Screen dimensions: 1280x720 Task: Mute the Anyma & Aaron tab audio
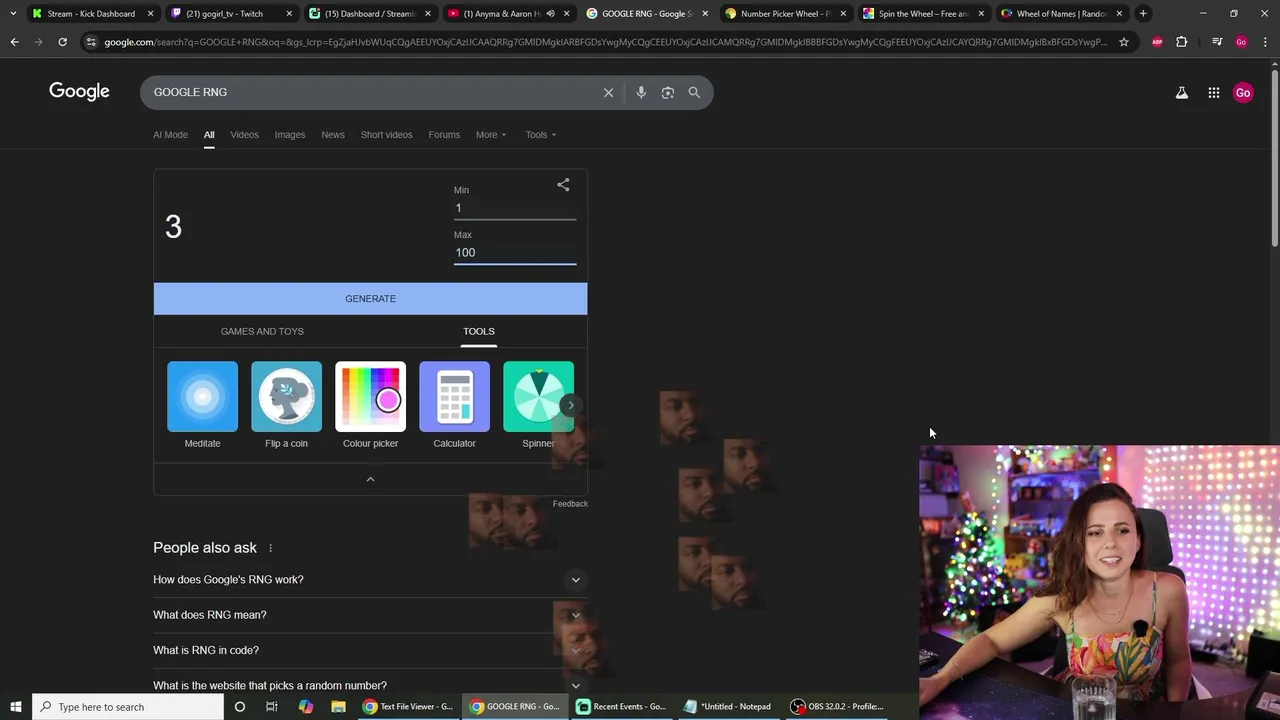[x=550, y=13]
